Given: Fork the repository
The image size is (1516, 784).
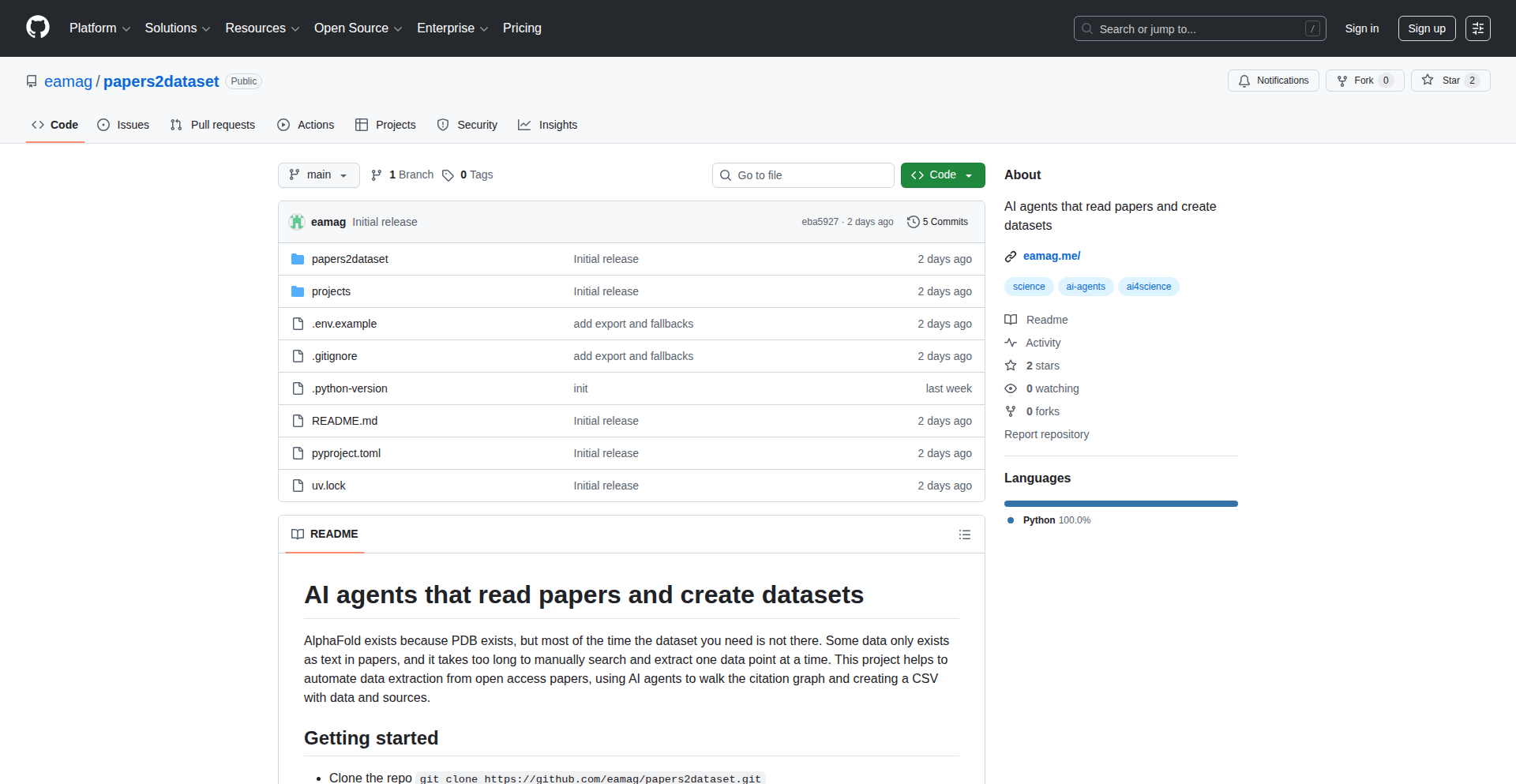Looking at the screenshot, I should pos(1364,81).
